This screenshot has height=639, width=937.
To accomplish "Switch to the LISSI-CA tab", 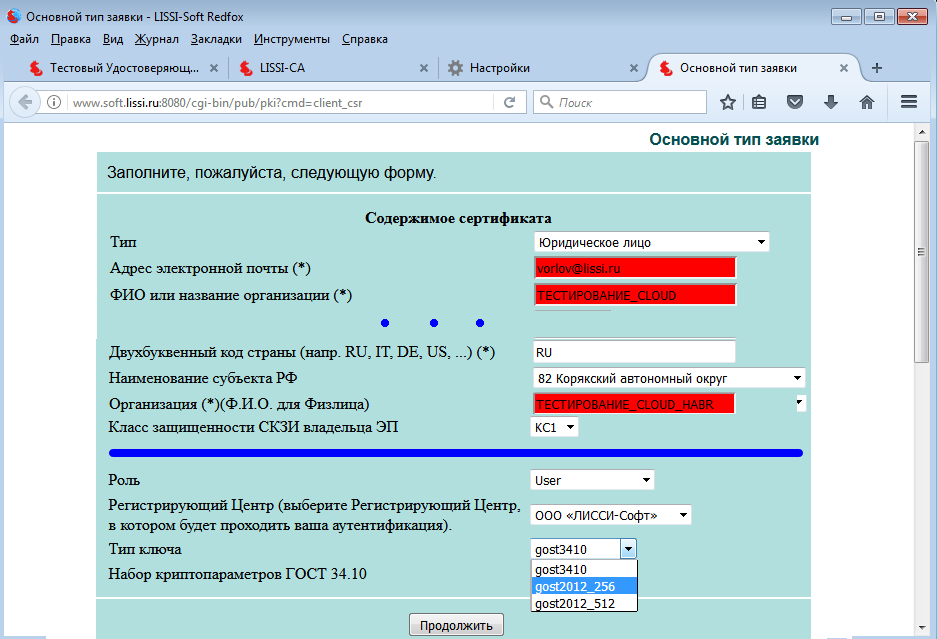I will (333, 68).
